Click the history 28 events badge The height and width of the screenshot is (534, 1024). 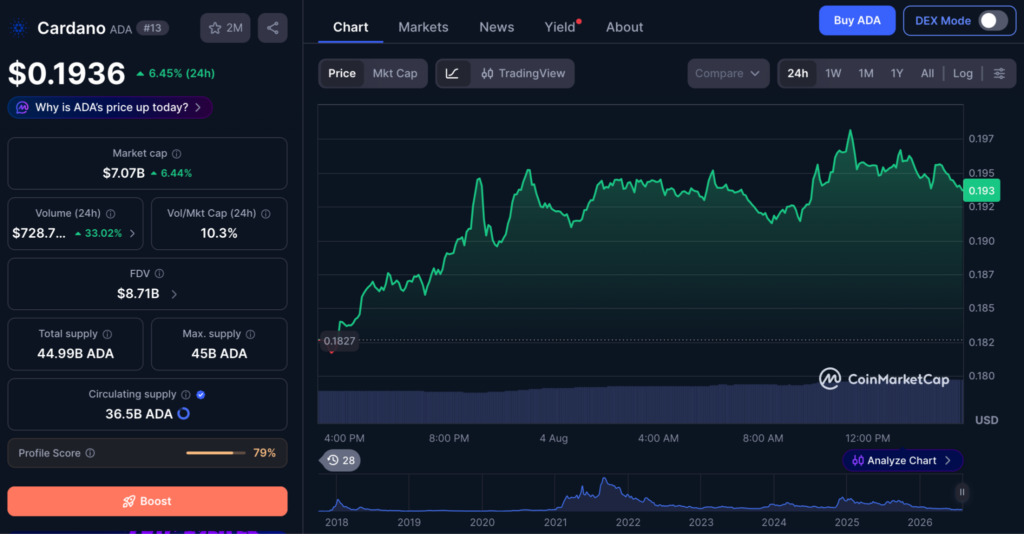tap(341, 460)
